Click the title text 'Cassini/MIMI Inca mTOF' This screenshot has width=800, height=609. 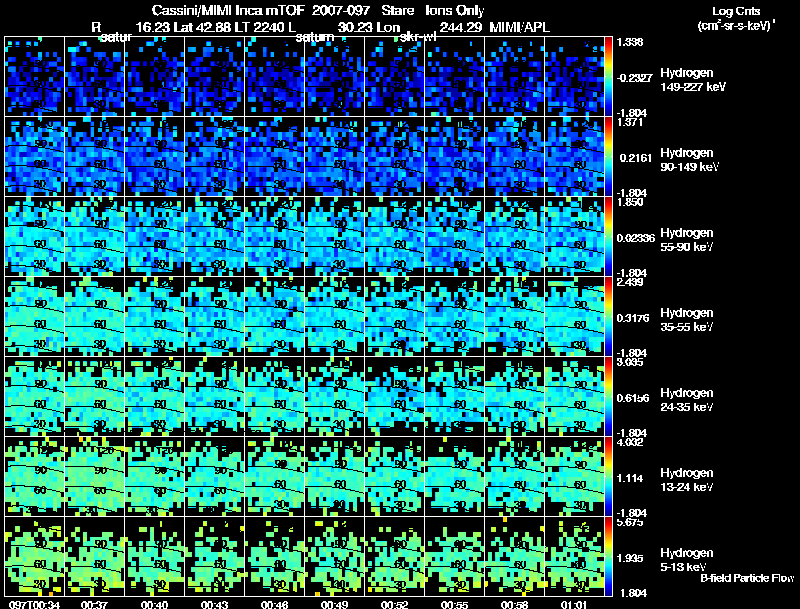pyautogui.click(x=228, y=11)
